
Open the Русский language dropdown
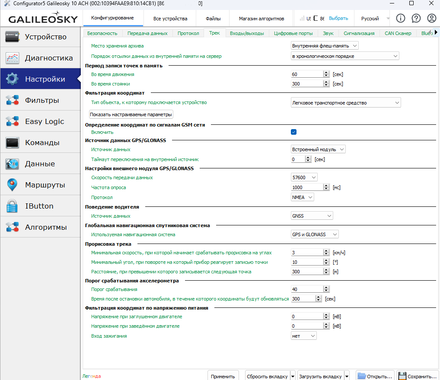374,18
